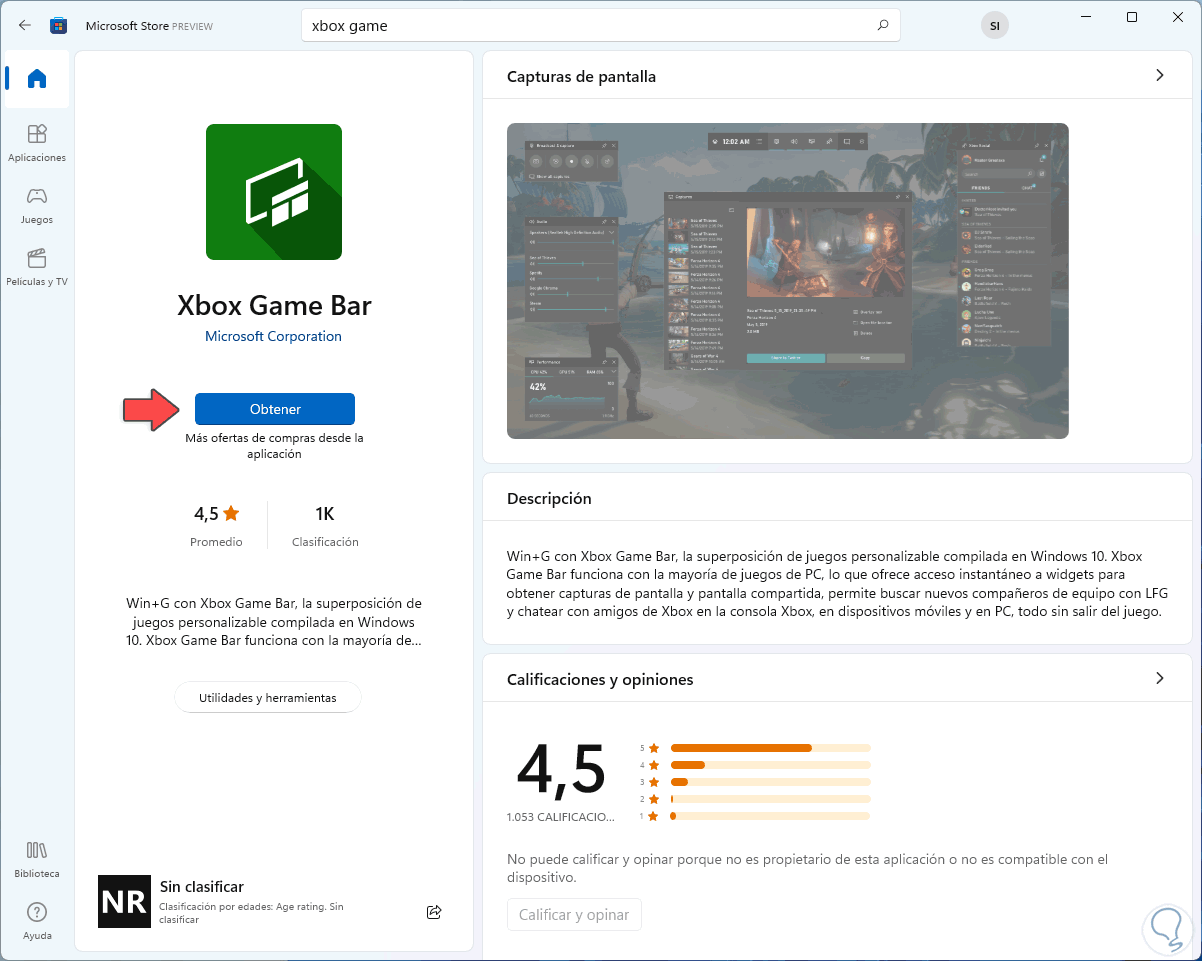Click the 4-star rating bar
This screenshot has width=1202, height=961.
pyautogui.click(x=771, y=765)
